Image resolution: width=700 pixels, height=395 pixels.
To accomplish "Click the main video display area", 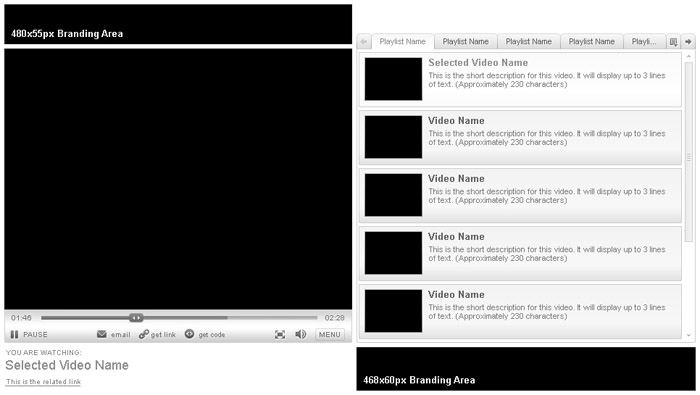I will (x=178, y=179).
